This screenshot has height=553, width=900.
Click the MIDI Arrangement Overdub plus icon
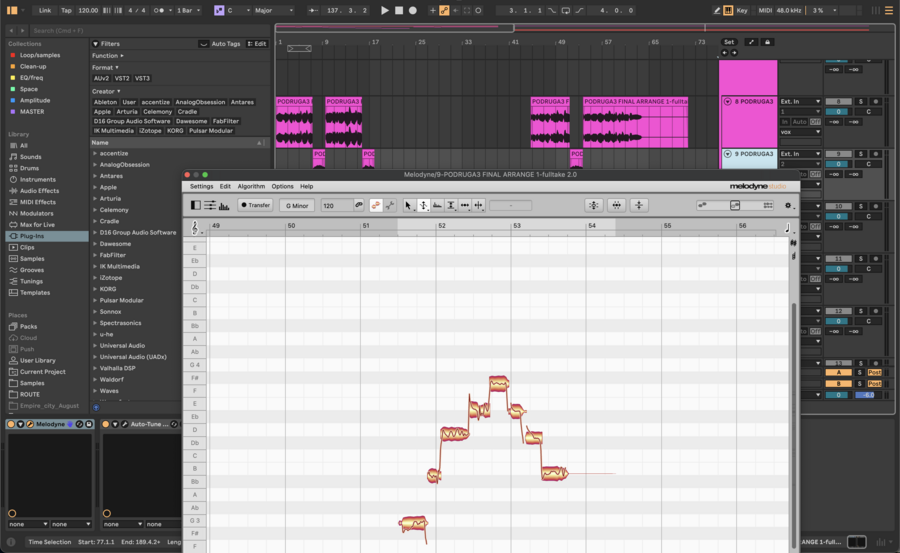tap(433, 10)
